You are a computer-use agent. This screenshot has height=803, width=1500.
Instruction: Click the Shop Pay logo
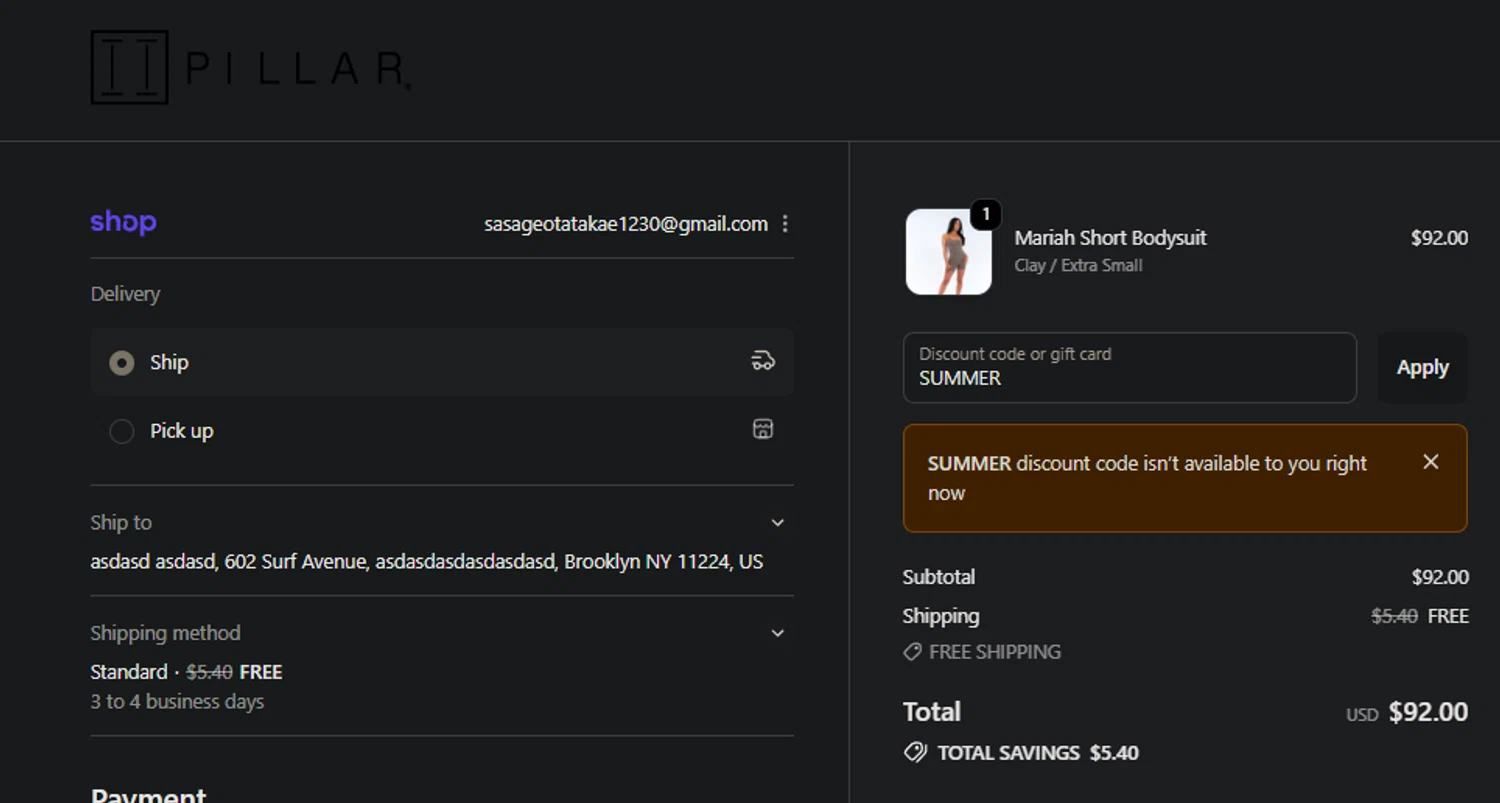point(123,222)
